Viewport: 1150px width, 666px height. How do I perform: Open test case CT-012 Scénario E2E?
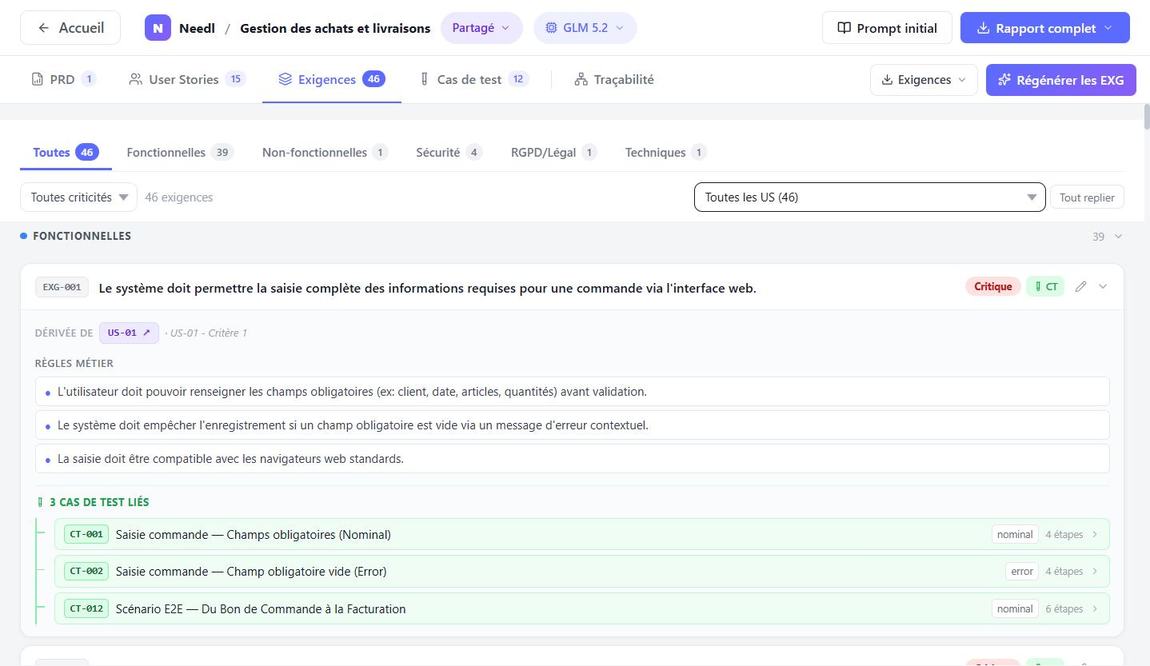point(582,609)
